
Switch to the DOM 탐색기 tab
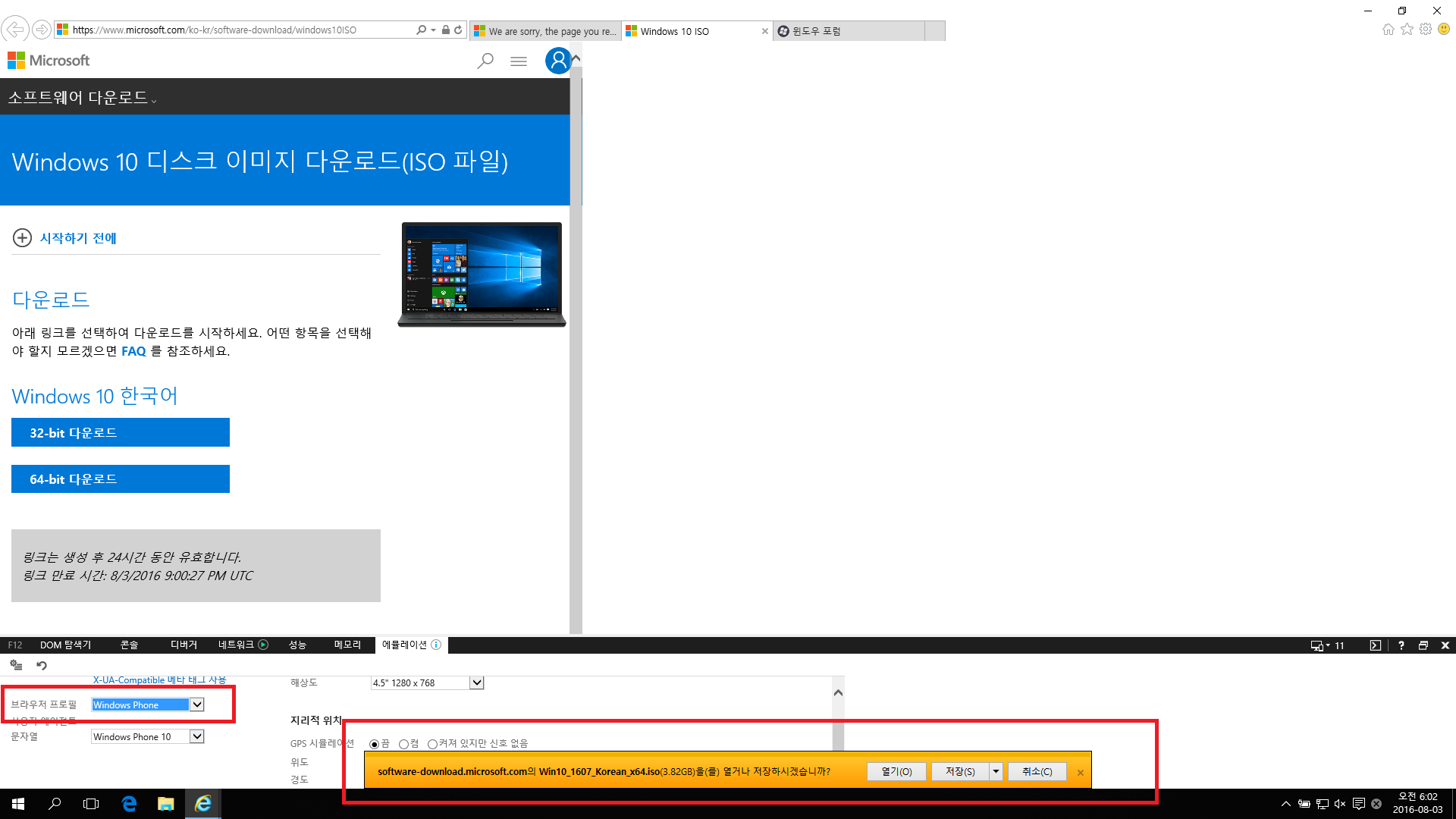click(x=65, y=645)
